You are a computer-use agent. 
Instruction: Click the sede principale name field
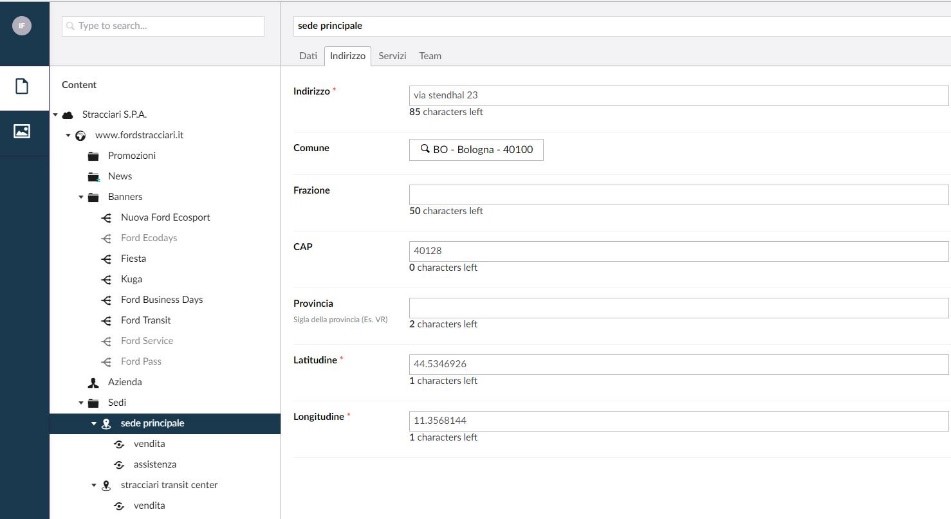(x=622, y=26)
